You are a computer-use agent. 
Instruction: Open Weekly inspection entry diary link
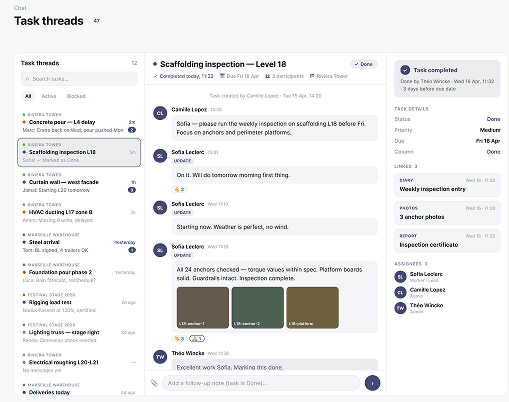pyautogui.click(x=447, y=185)
